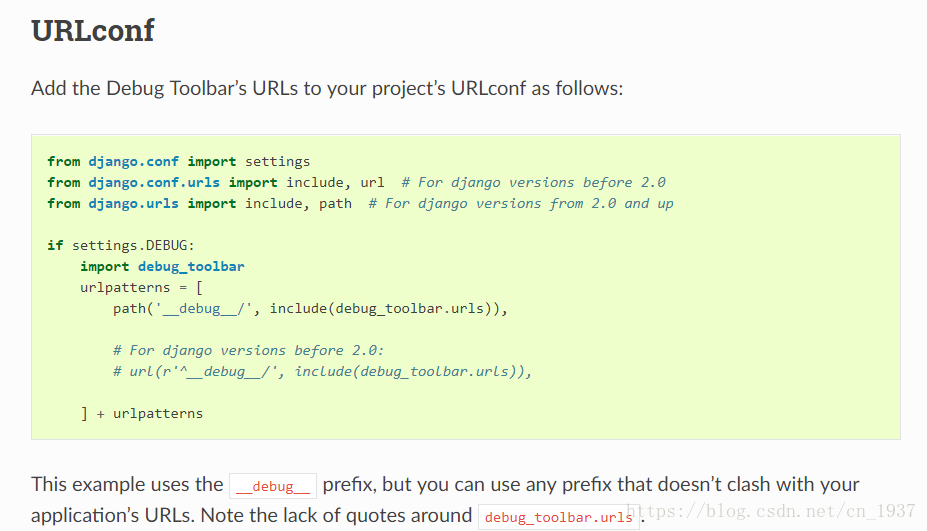
Task: Click the 'import debug_toolbar' statement
Action: point(162,266)
